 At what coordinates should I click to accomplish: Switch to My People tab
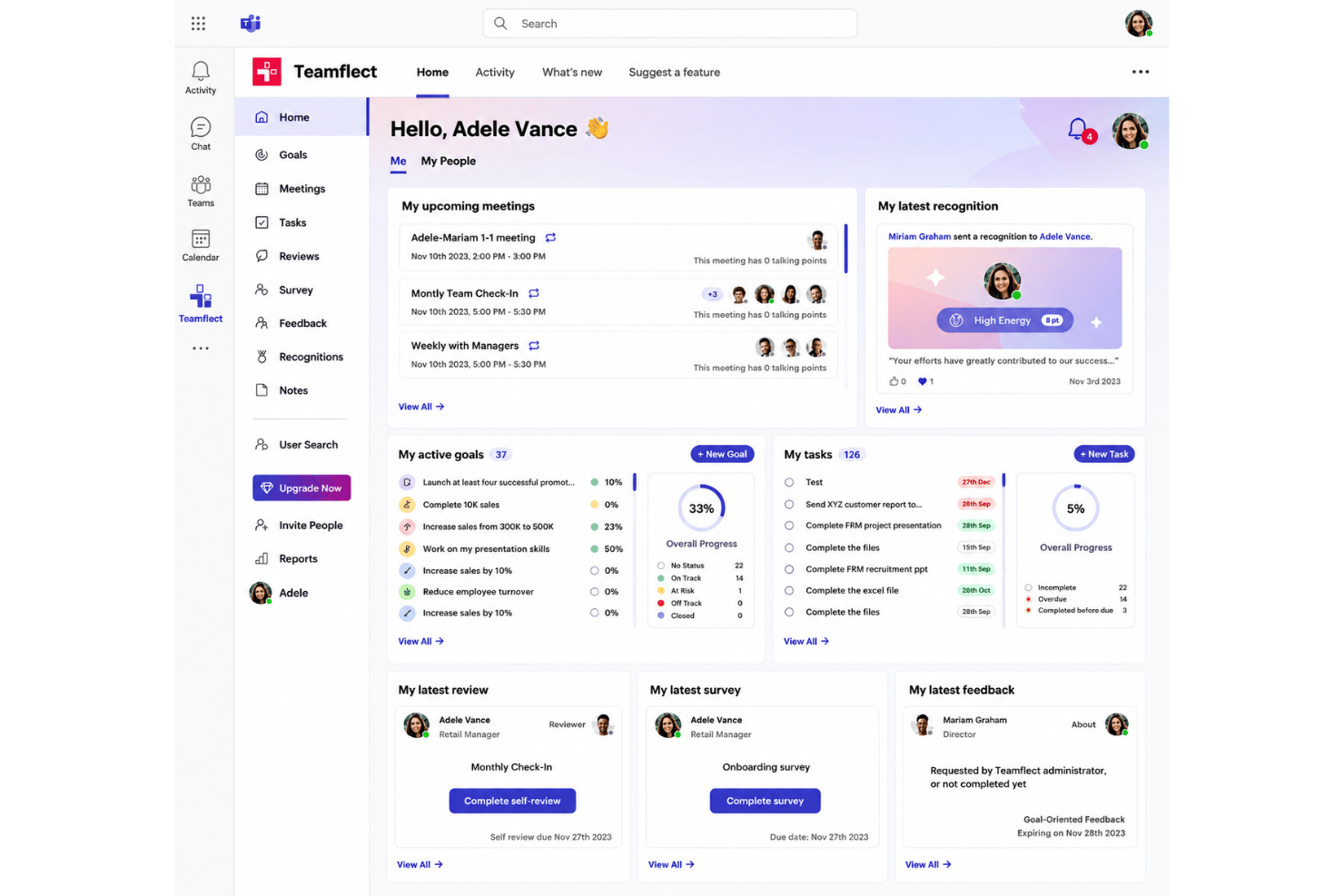click(x=449, y=161)
